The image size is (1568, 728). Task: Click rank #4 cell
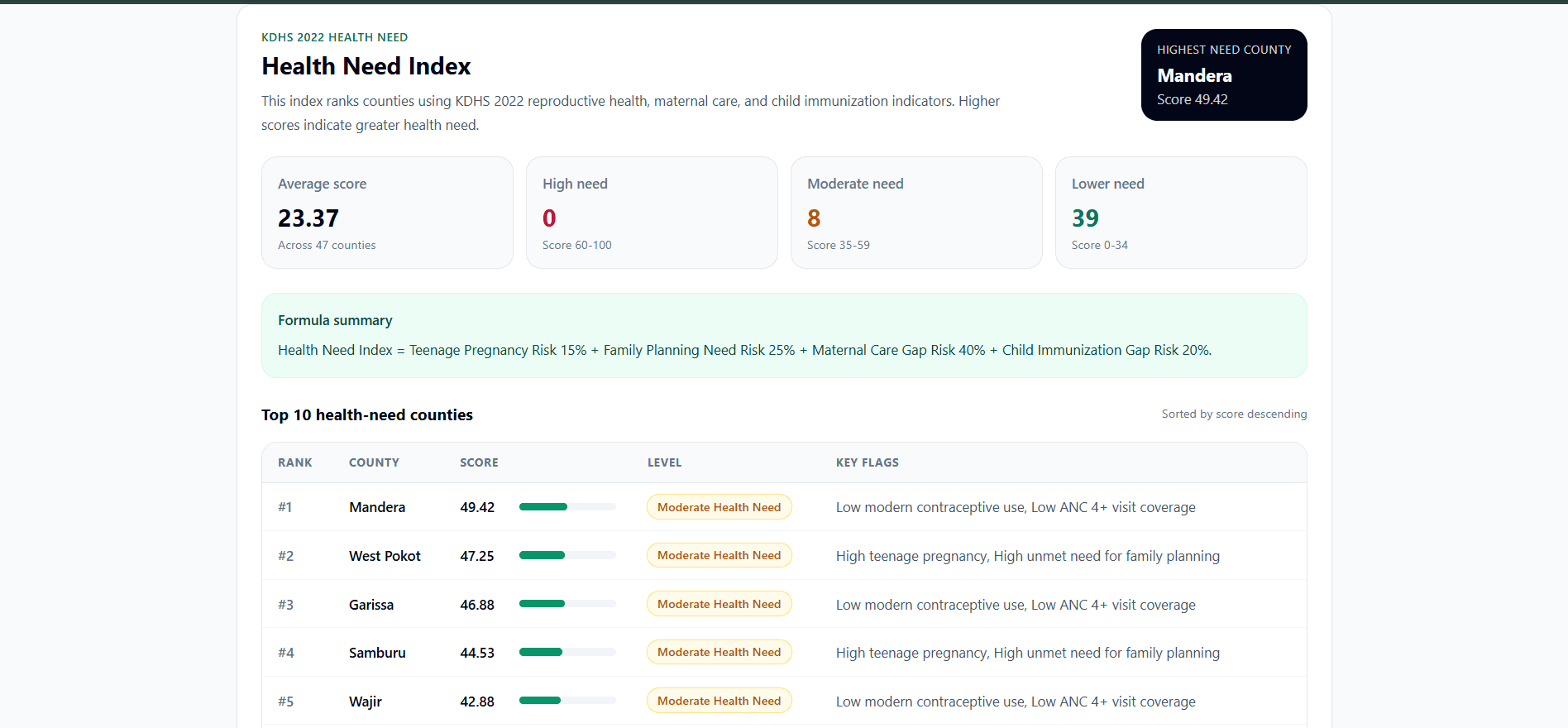286,653
